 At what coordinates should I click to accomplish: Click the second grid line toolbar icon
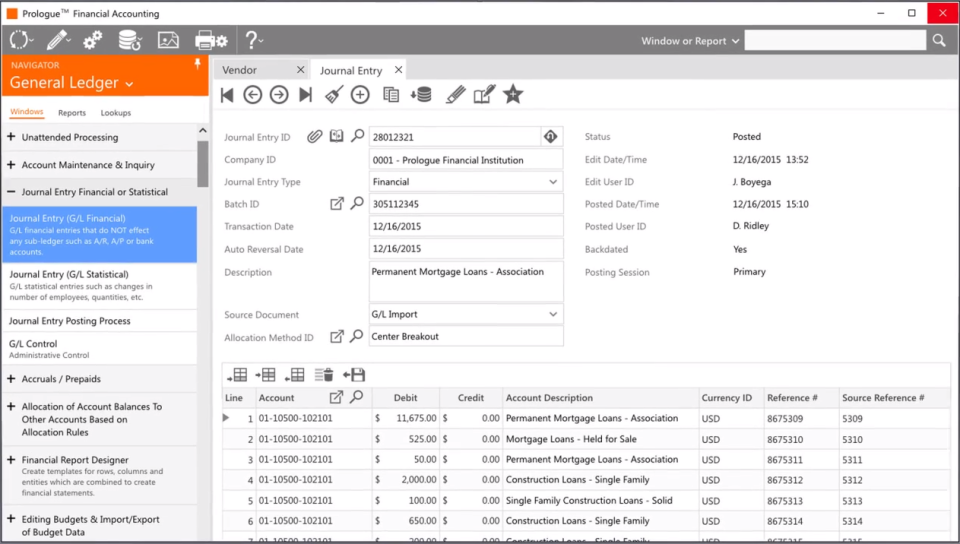coord(266,375)
